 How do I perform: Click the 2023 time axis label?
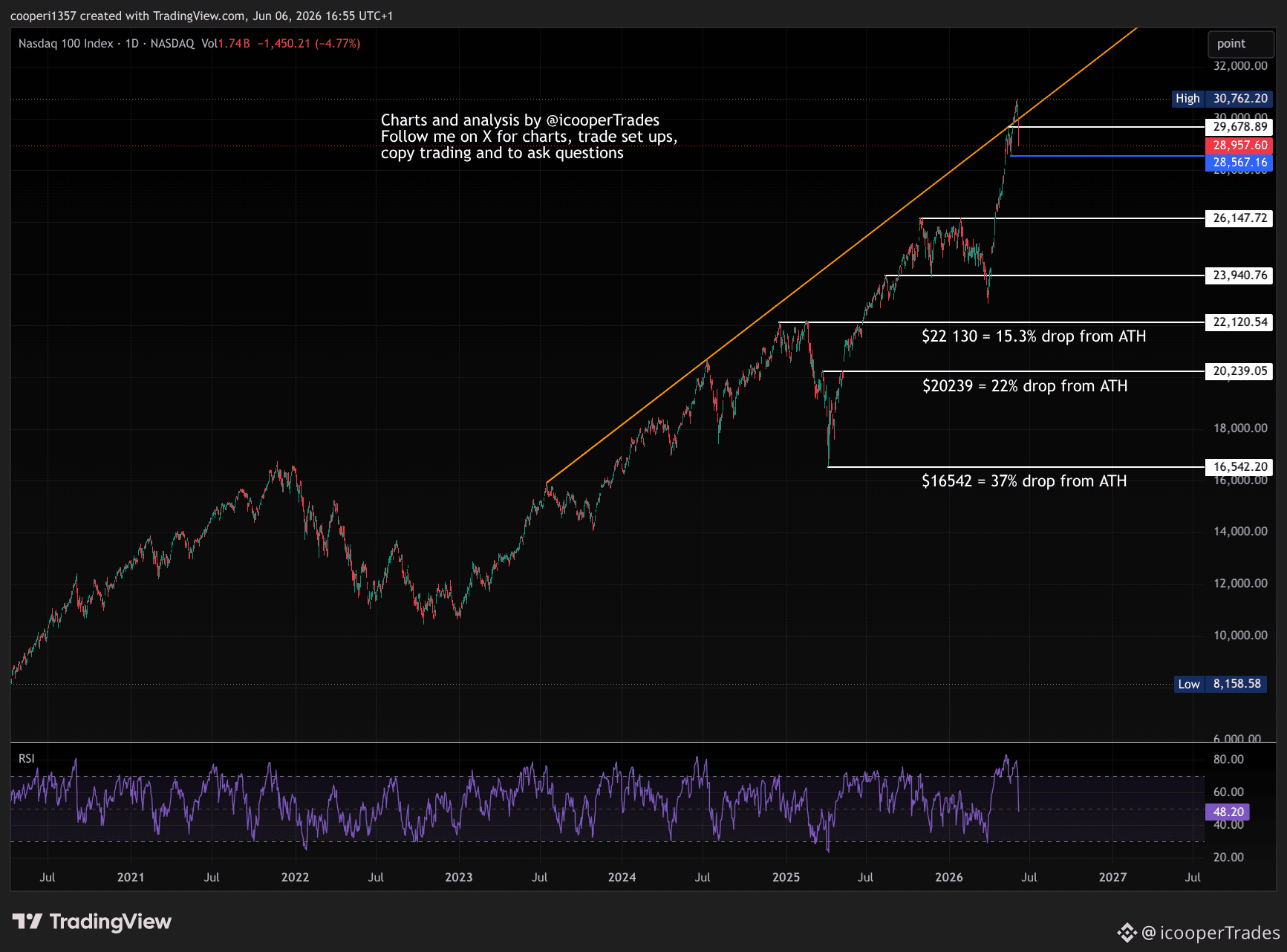tap(459, 877)
